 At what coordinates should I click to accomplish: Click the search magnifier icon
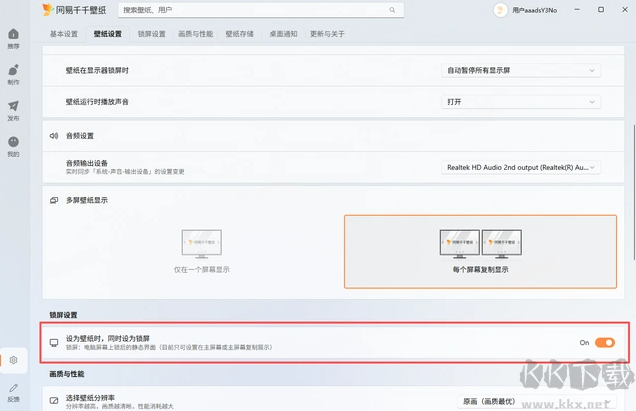[x=392, y=10]
